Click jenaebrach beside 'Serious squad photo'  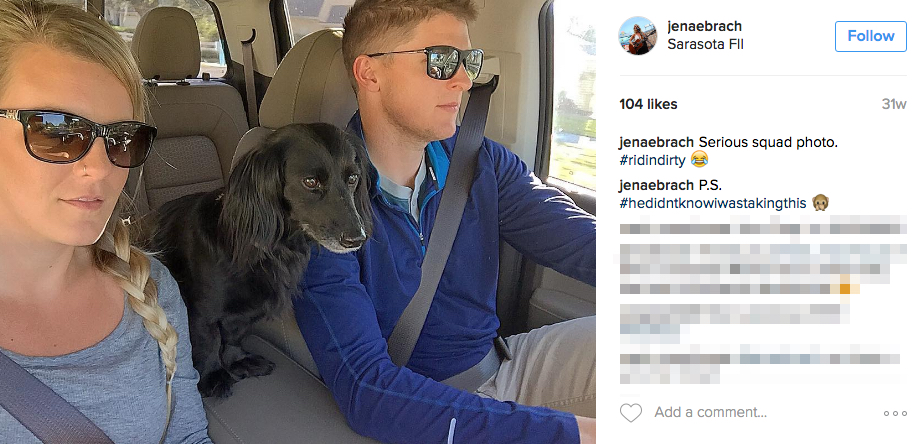[656, 142]
